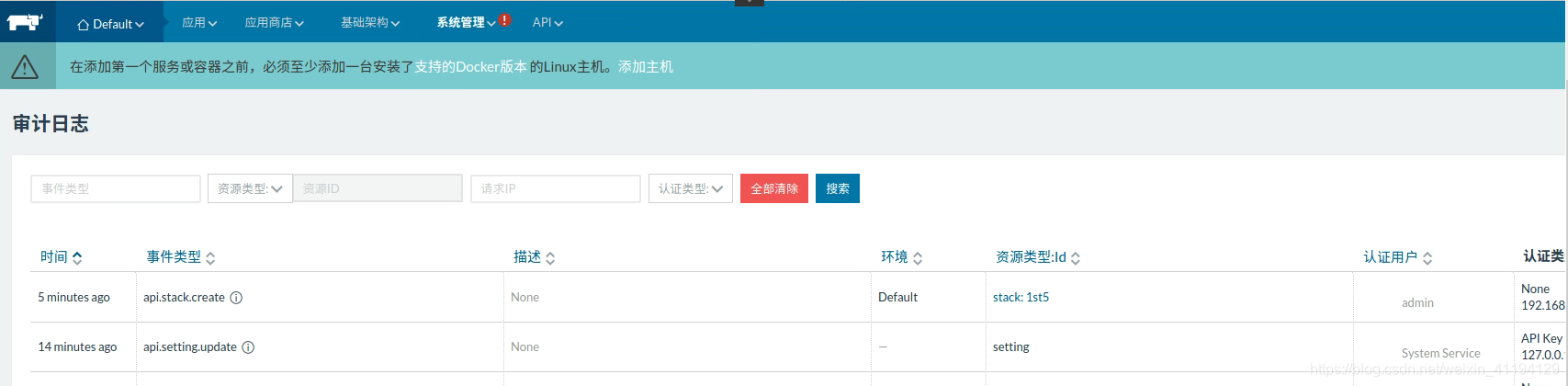
Task: Open the 支持的Docker版本 link
Action: pos(470,67)
